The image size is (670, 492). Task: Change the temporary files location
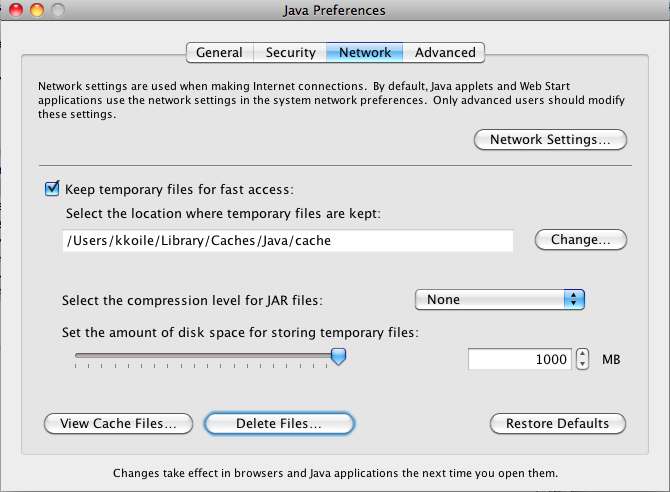click(x=581, y=240)
